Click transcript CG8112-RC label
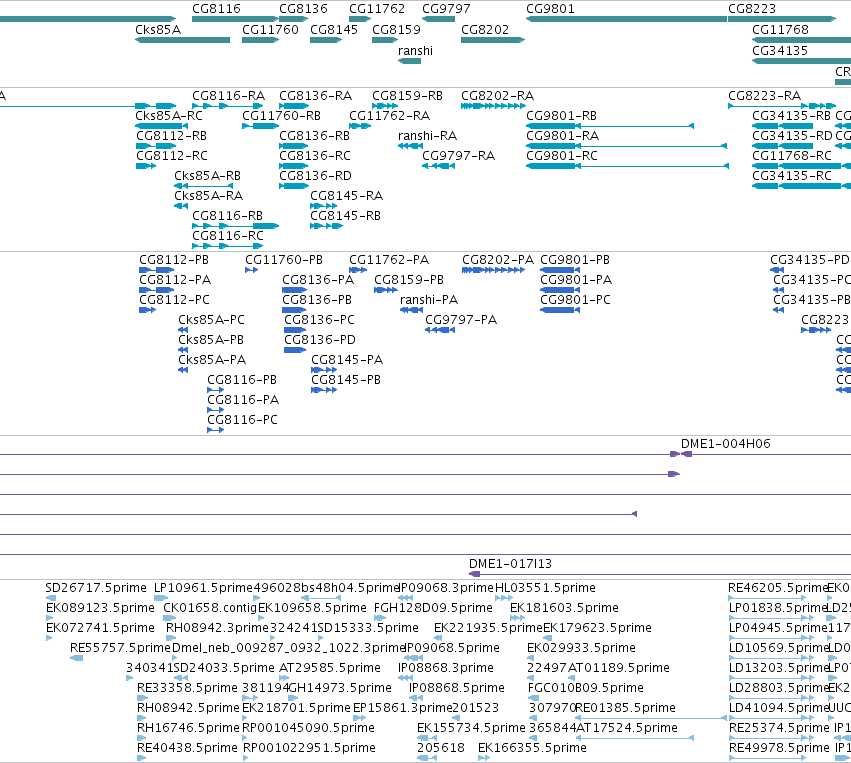 click(172, 156)
